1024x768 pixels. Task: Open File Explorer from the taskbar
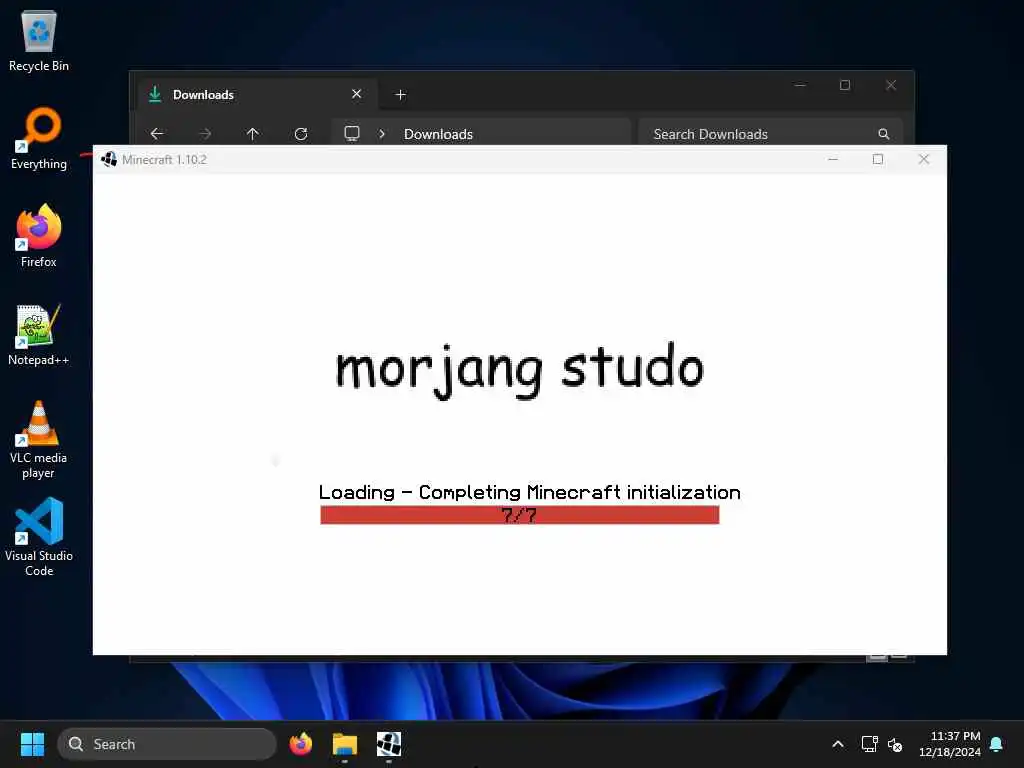coord(345,744)
